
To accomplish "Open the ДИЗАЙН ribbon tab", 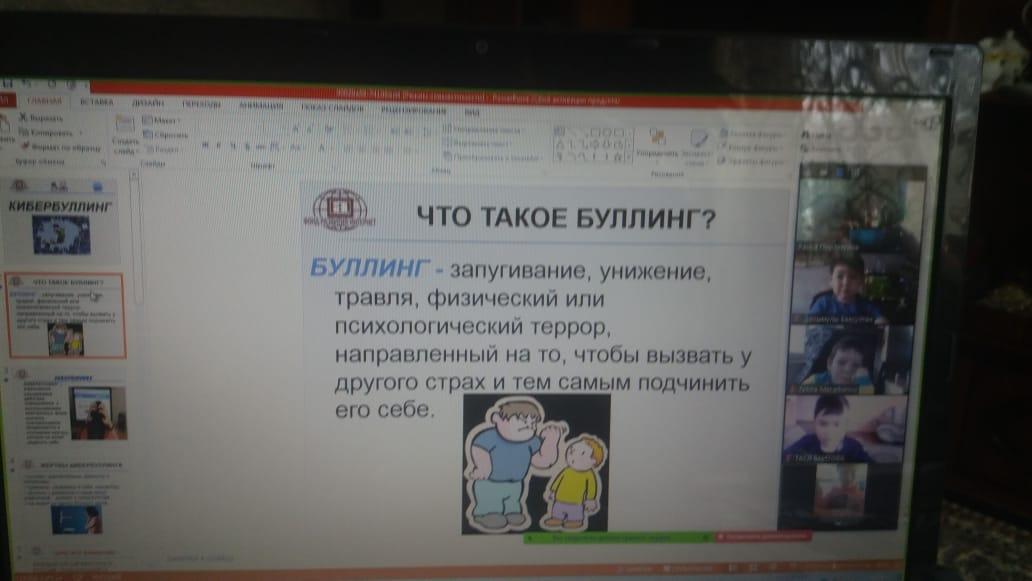I will (x=147, y=103).
